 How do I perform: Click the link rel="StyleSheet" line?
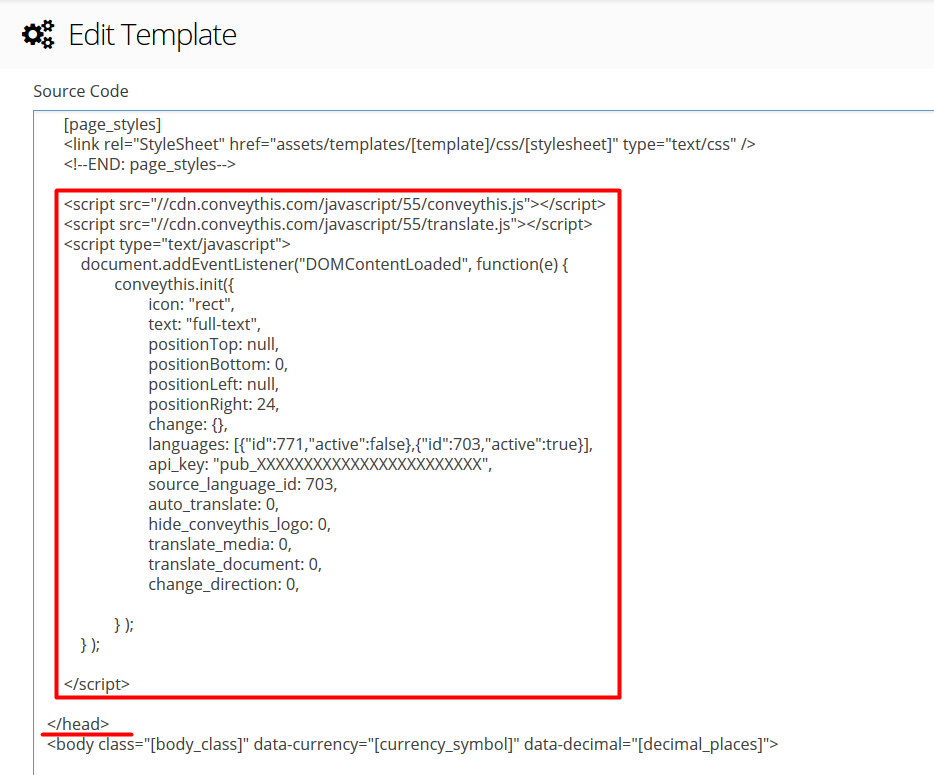tap(410, 144)
